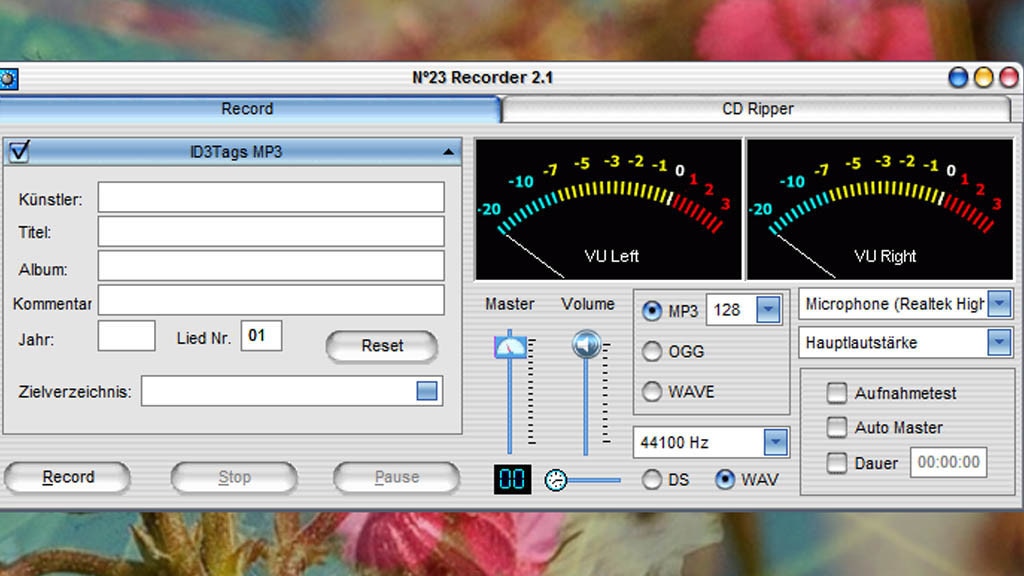1024x576 pixels.
Task: Select the OGG format radio button
Action: coord(652,351)
